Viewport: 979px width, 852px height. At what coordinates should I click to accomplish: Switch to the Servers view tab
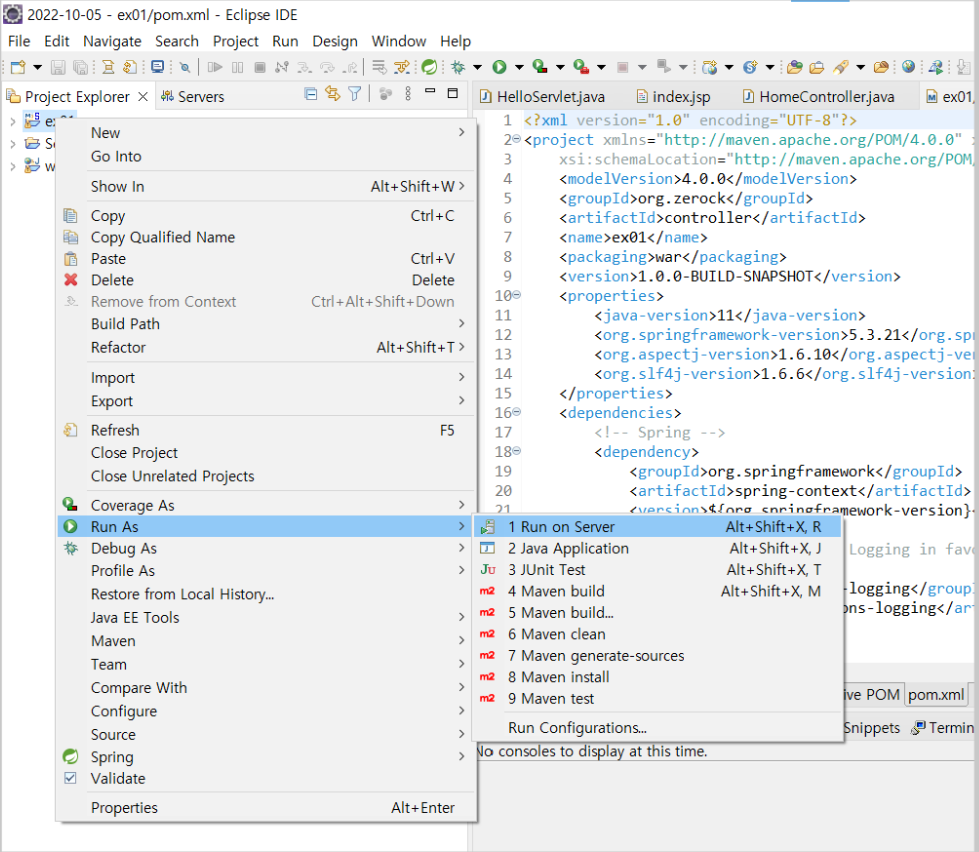tap(192, 97)
